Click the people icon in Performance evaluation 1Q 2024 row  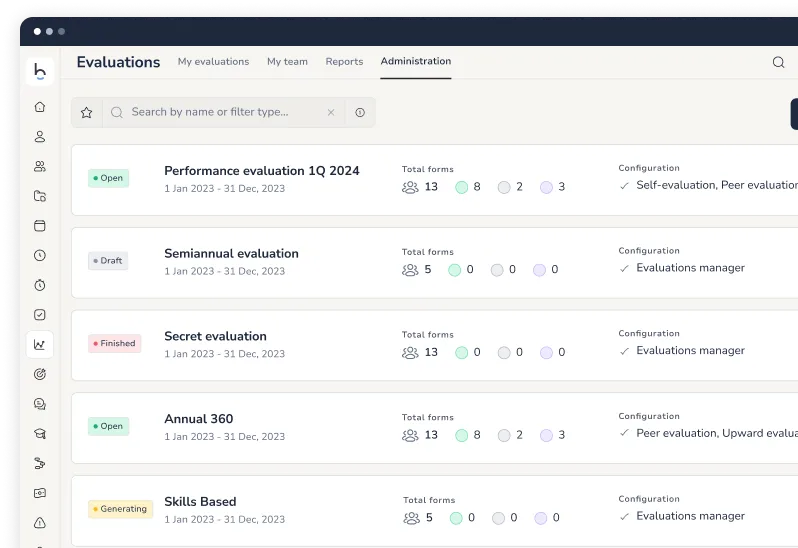[x=410, y=187]
